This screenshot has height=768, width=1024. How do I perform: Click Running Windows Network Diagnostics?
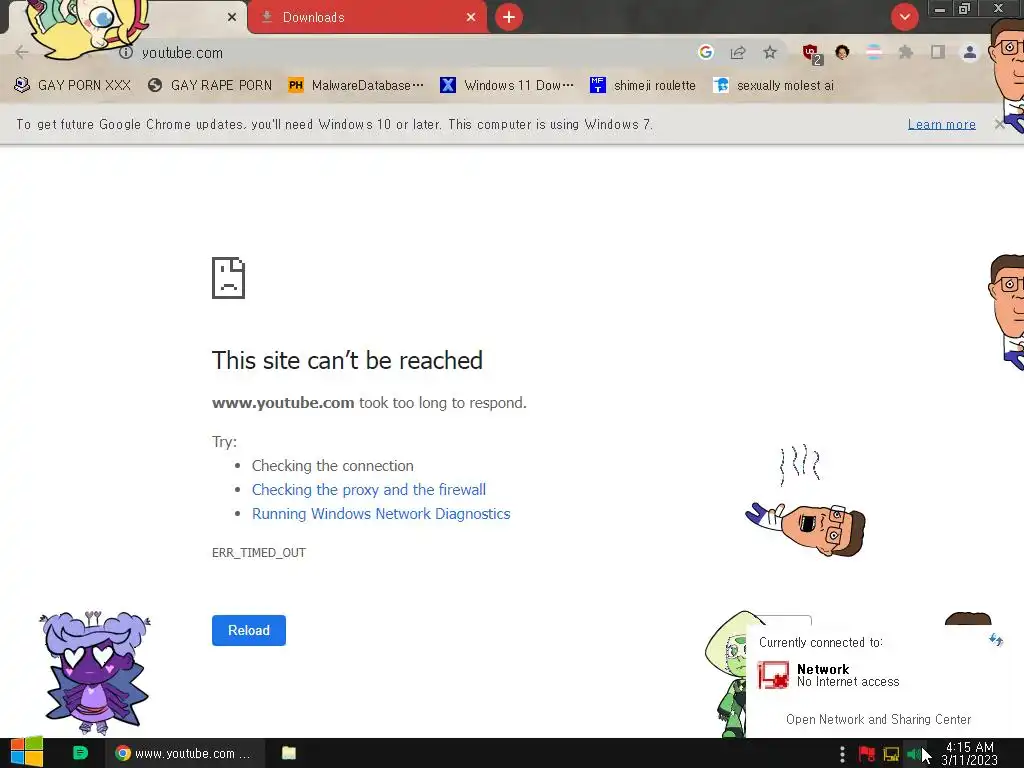(381, 514)
